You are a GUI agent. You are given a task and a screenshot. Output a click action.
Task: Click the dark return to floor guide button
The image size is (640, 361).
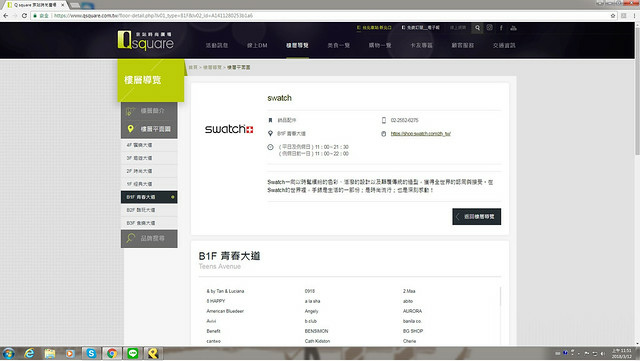click(x=476, y=216)
